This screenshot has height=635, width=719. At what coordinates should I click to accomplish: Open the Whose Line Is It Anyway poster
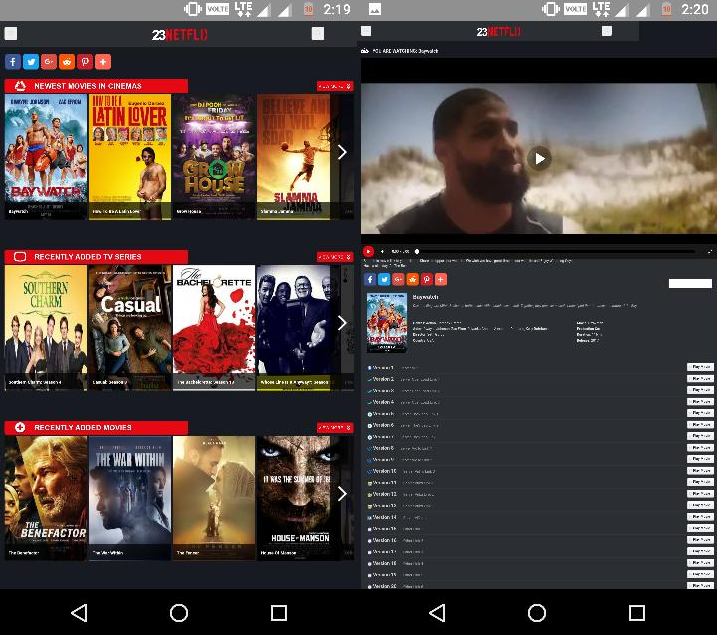click(x=293, y=328)
